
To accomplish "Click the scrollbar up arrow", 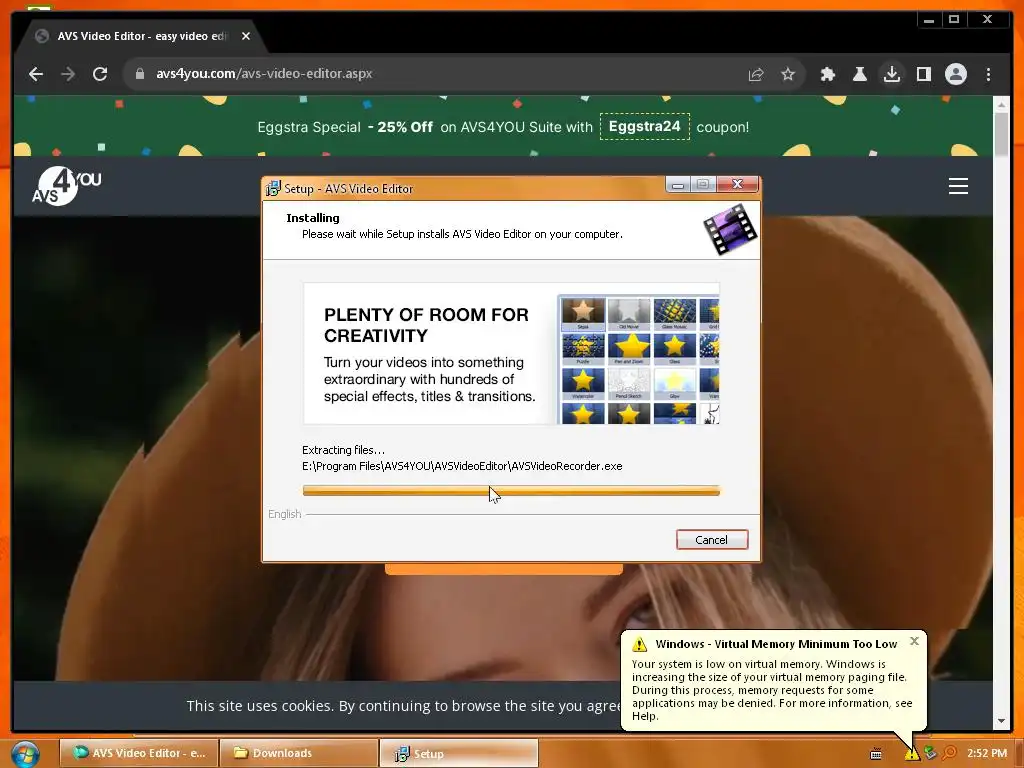I will pyautogui.click(x=1001, y=104).
